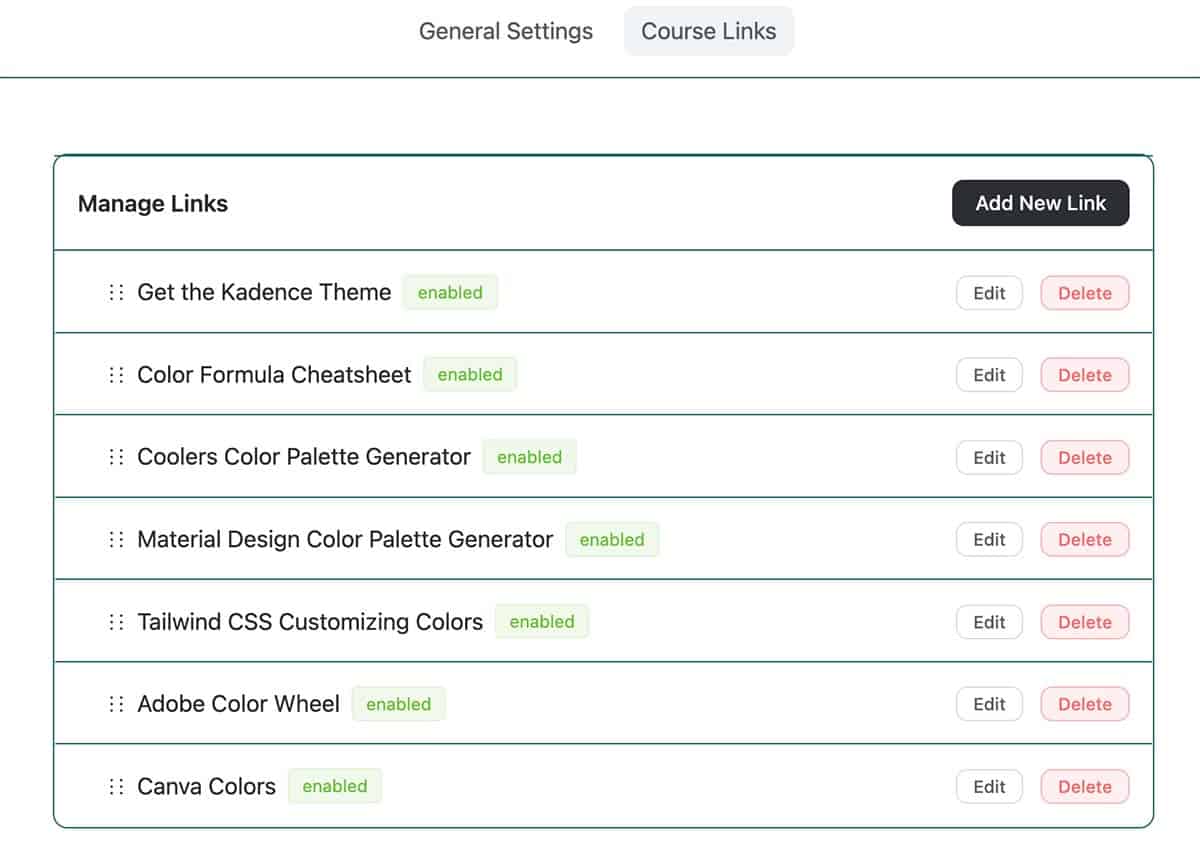Edit Tailwind CSS Customizing Colors link

pos(990,622)
